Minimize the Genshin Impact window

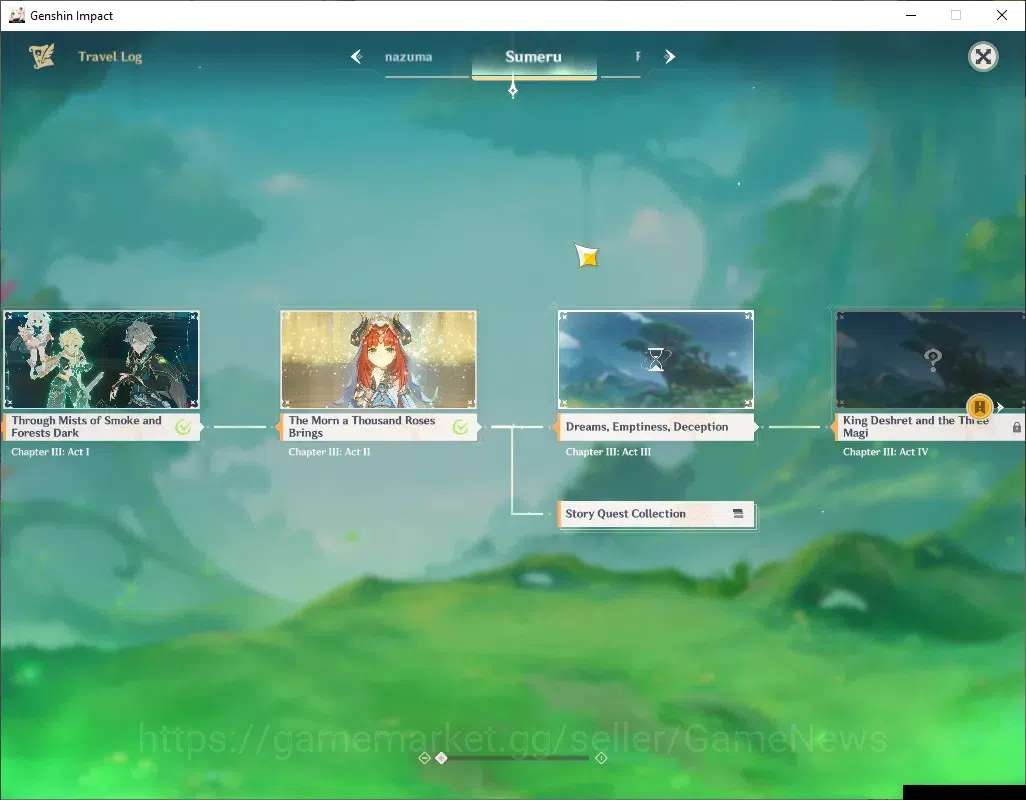(x=910, y=15)
